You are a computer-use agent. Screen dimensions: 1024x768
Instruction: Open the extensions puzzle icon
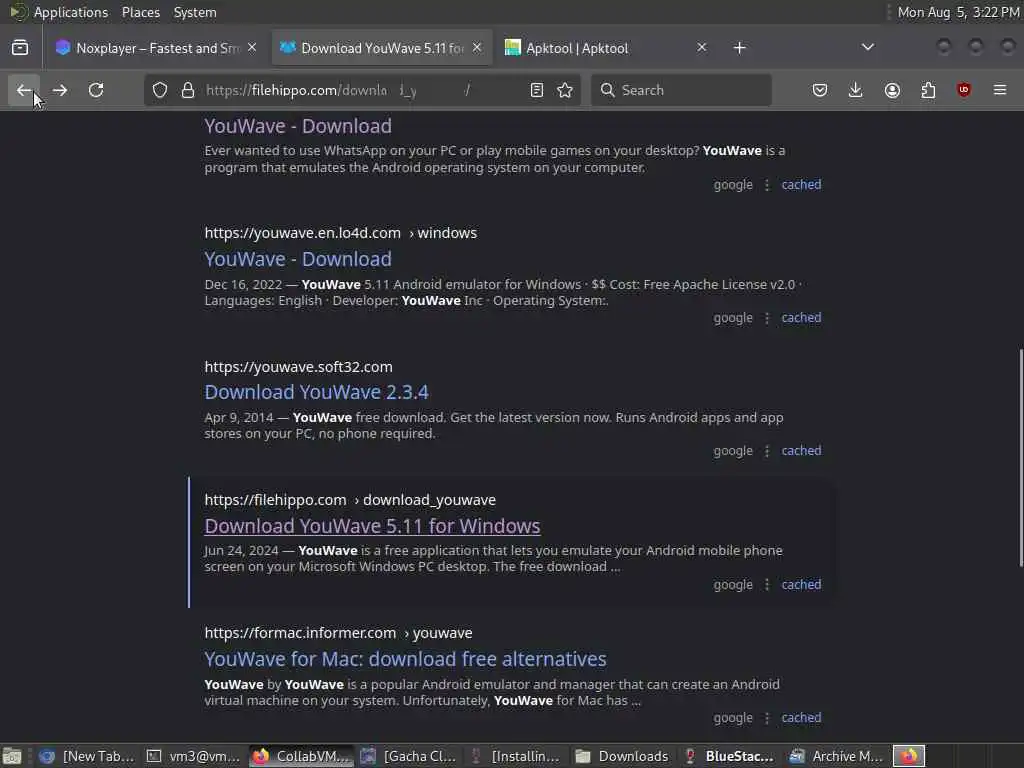928,90
